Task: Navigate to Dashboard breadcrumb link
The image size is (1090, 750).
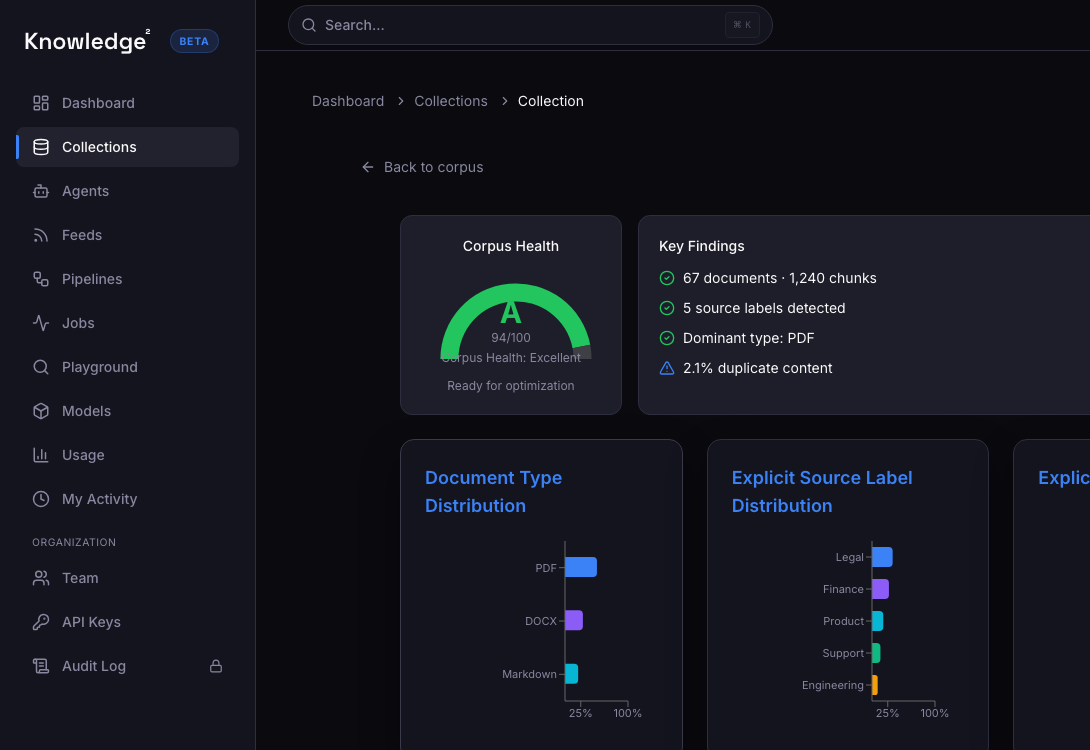Action: pos(348,101)
